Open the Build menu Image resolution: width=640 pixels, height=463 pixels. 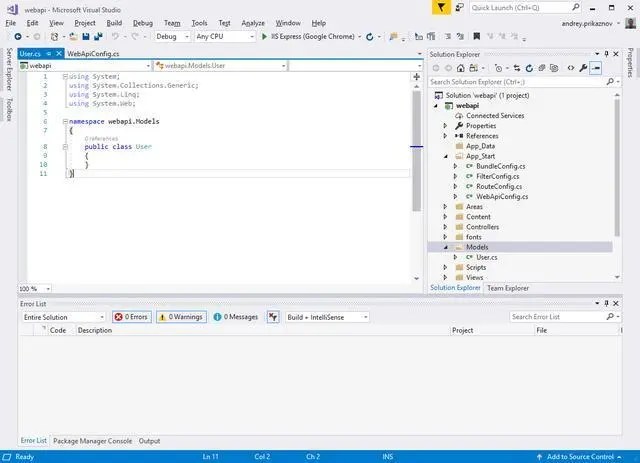(114, 22)
